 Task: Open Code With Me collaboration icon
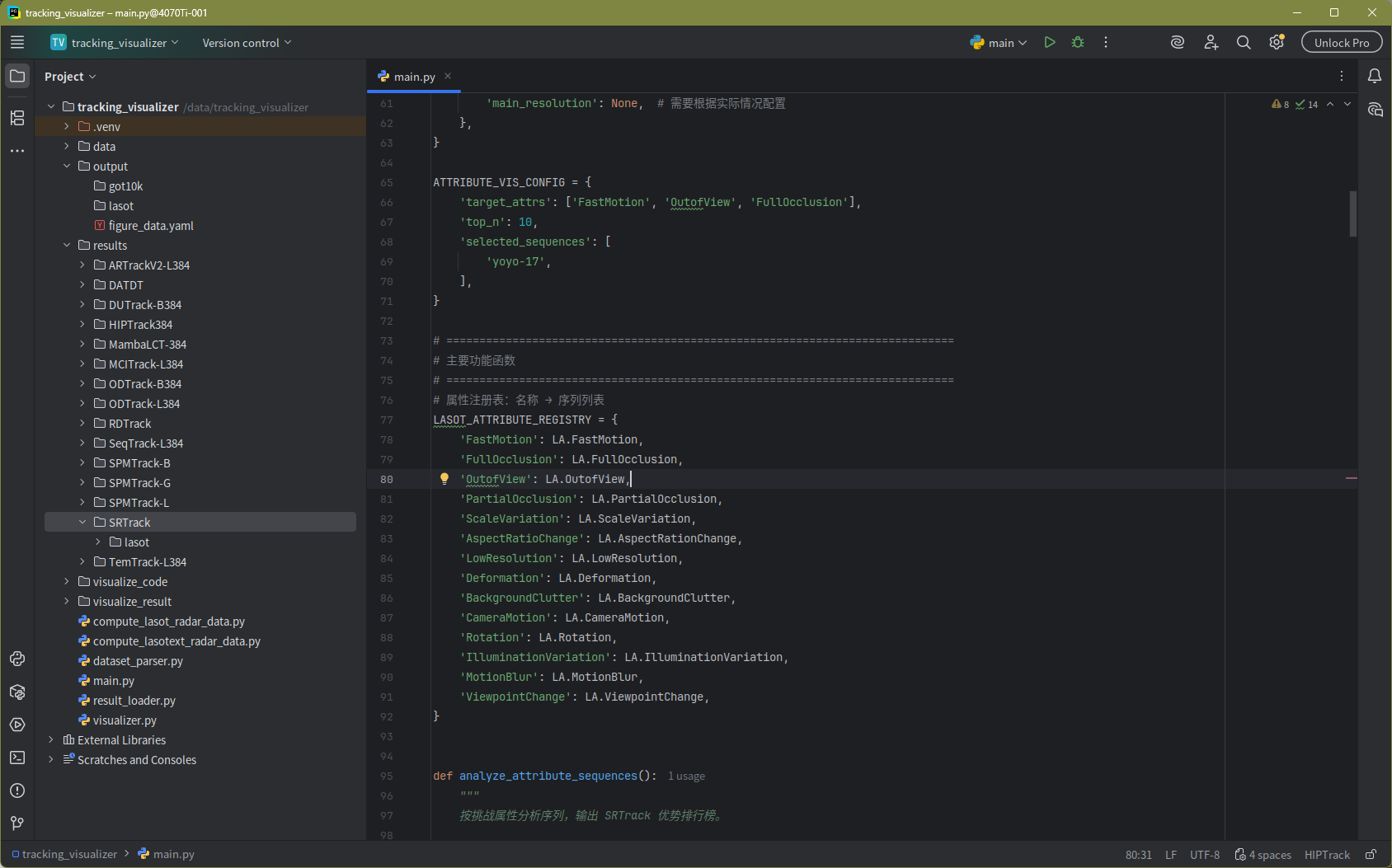[x=1211, y=43]
